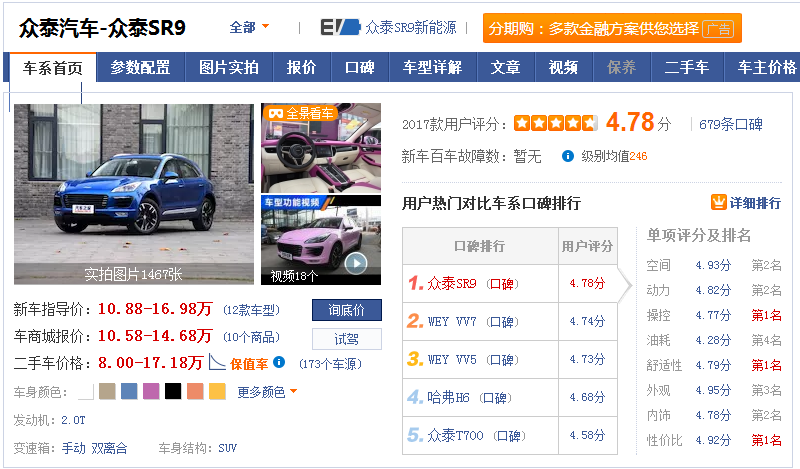This screenshot has width=800, height=469.
Task: Open WEY VV7 ranking entry
Action: tap(452, 322)
